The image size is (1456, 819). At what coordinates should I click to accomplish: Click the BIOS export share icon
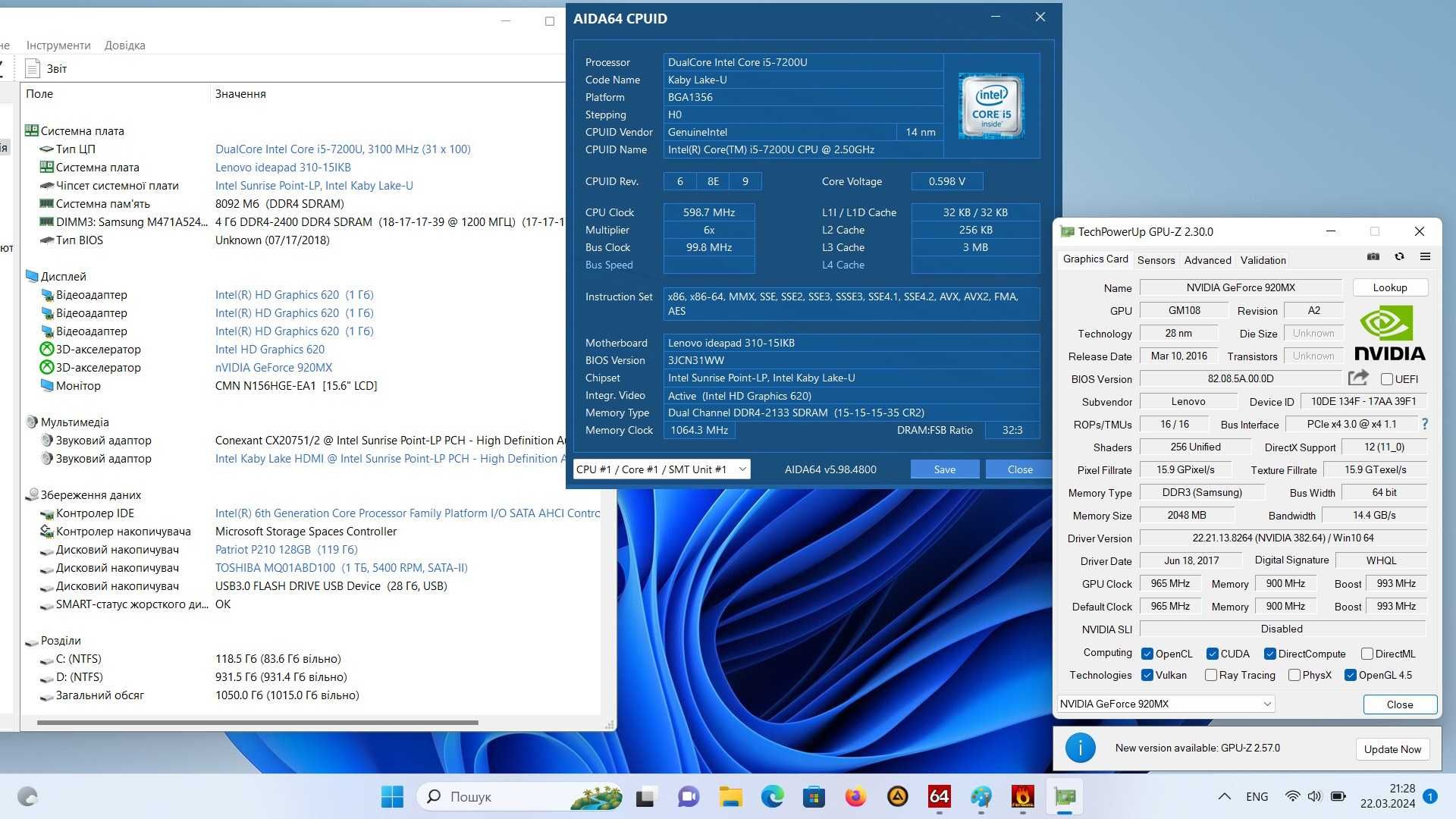pos(1358,378)
